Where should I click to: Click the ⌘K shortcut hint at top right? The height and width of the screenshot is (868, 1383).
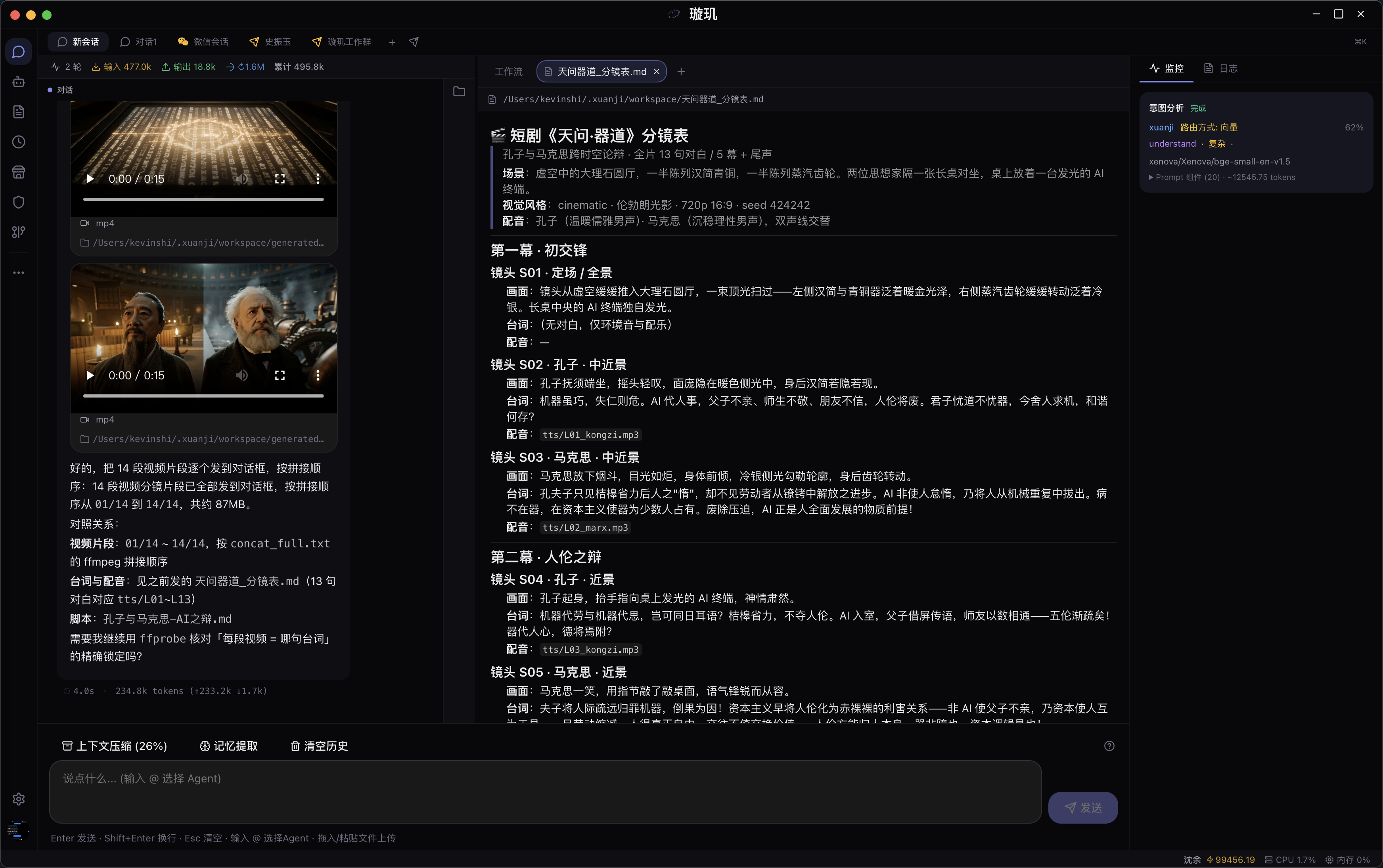(x=1360, y=41)
